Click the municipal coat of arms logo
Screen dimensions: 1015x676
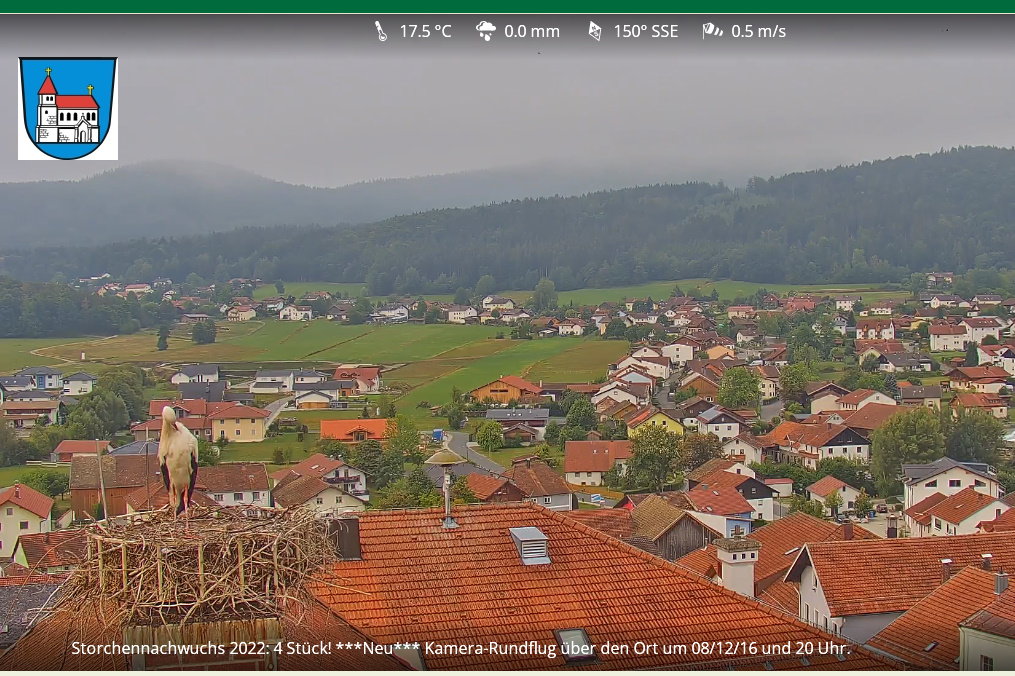(x=68, y=108)
